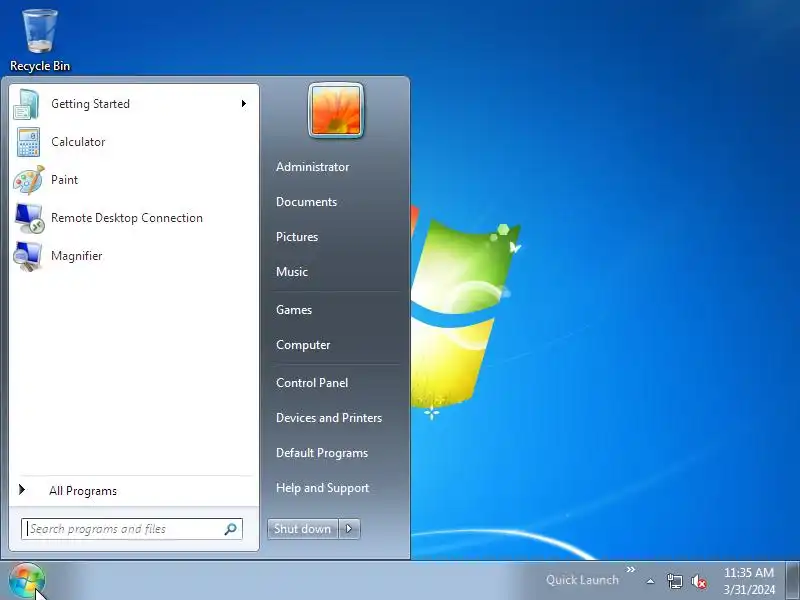Image resolution: width=800 pixels, height=600 pixels.
Task: Open Paint via its palette icon
Action: click(x=28, y=180)
